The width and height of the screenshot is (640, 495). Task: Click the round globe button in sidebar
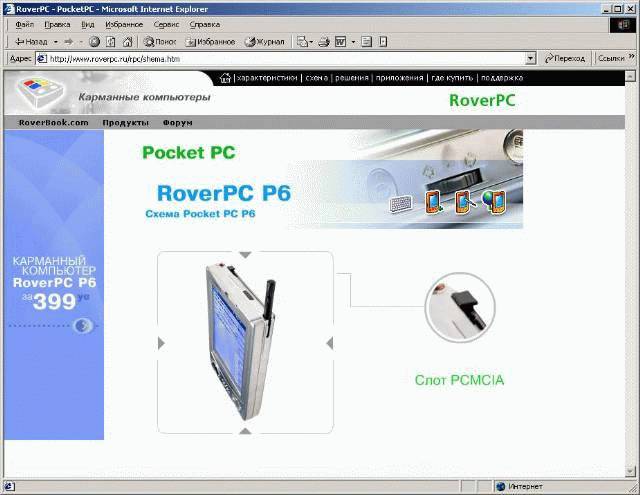tap(83, 326)
